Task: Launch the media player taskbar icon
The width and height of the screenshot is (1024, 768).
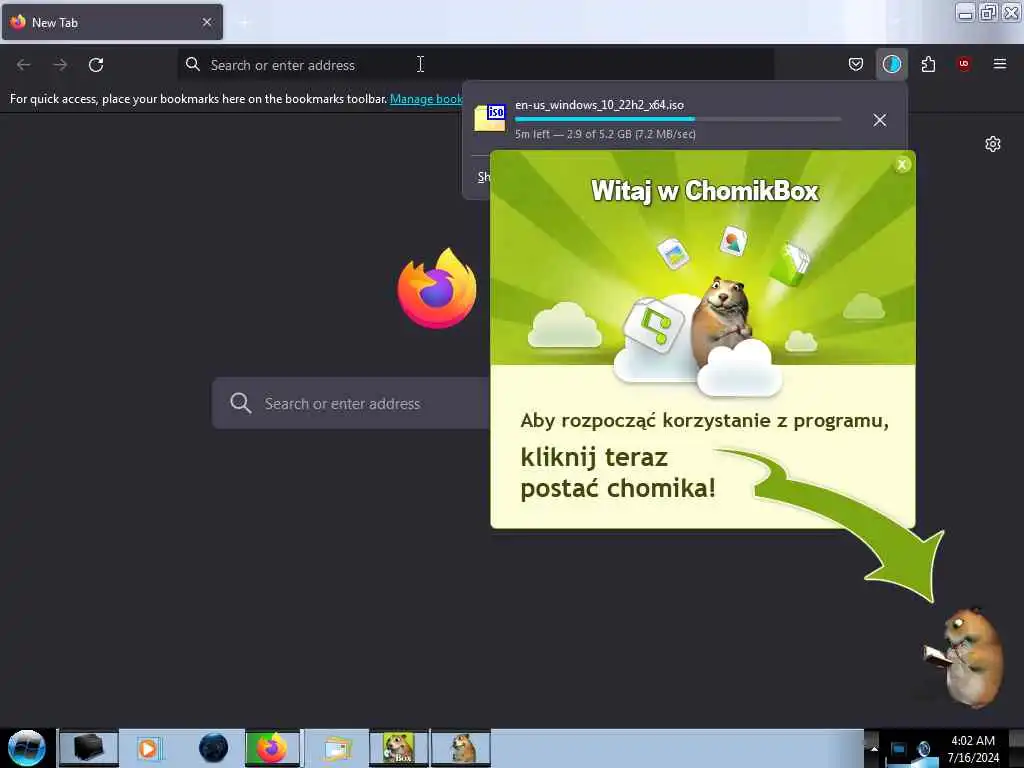Action: [148, 748]
